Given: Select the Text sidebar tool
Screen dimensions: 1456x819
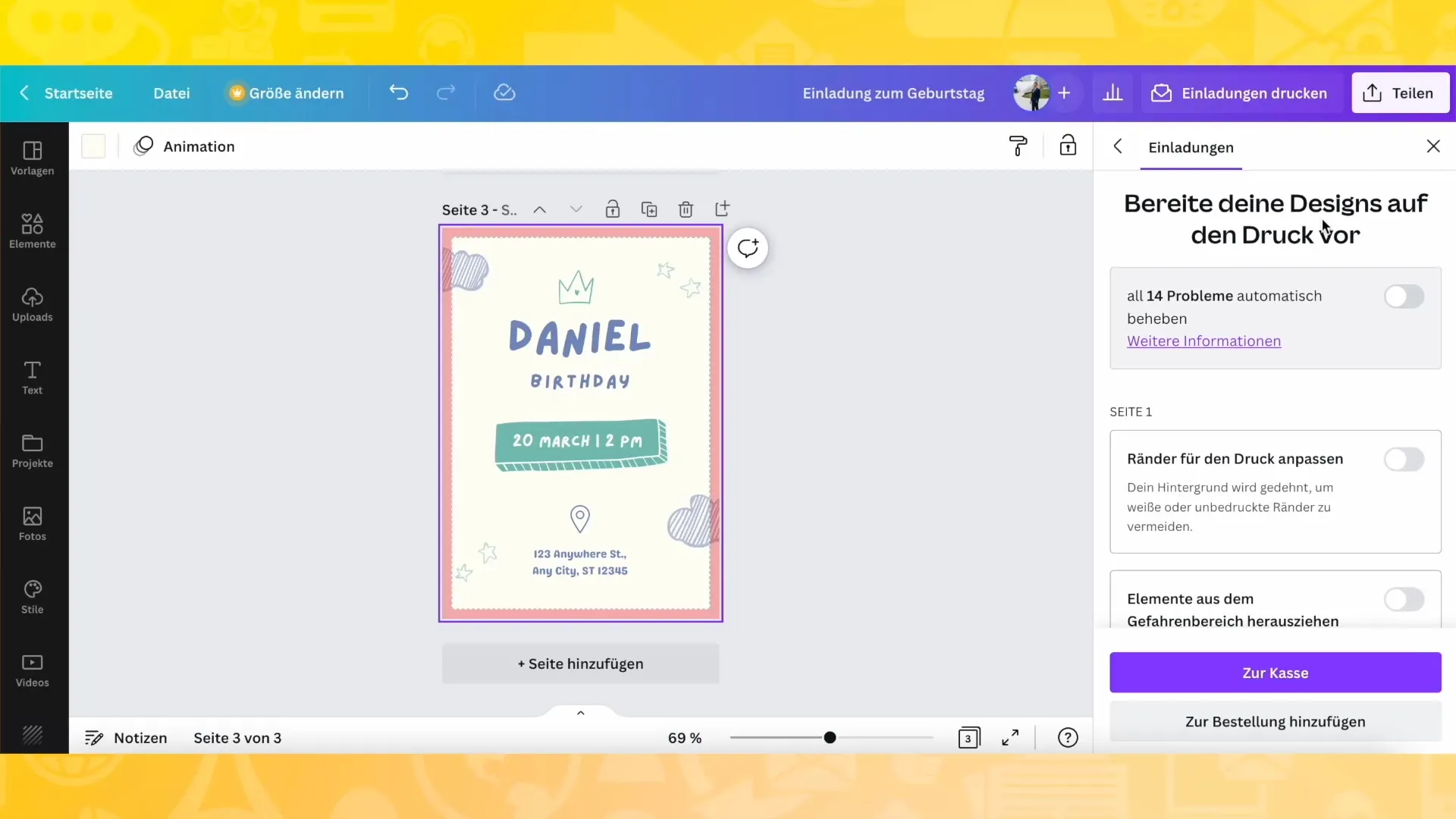Looking at the screenshot, I should click(32, 378).
